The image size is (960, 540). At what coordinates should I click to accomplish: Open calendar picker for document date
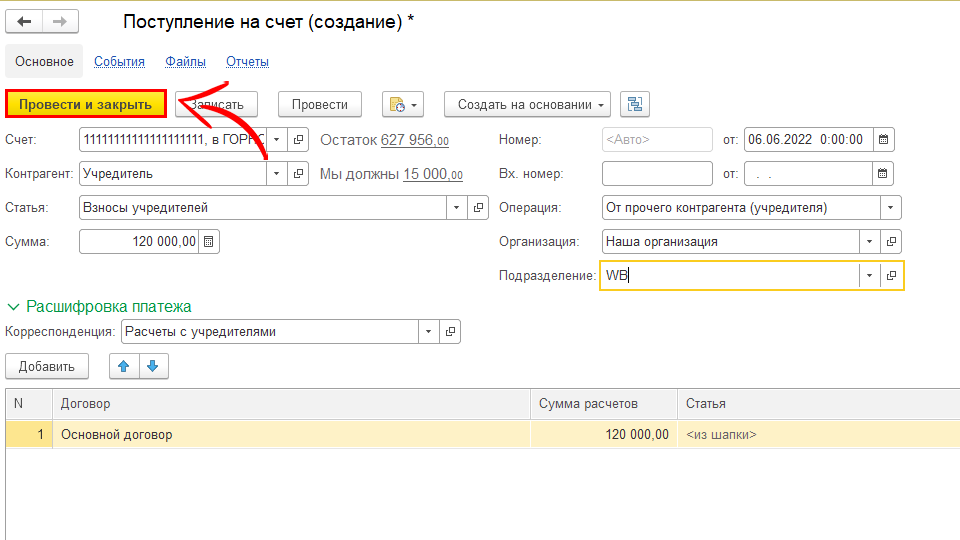(x=883, y=140)
